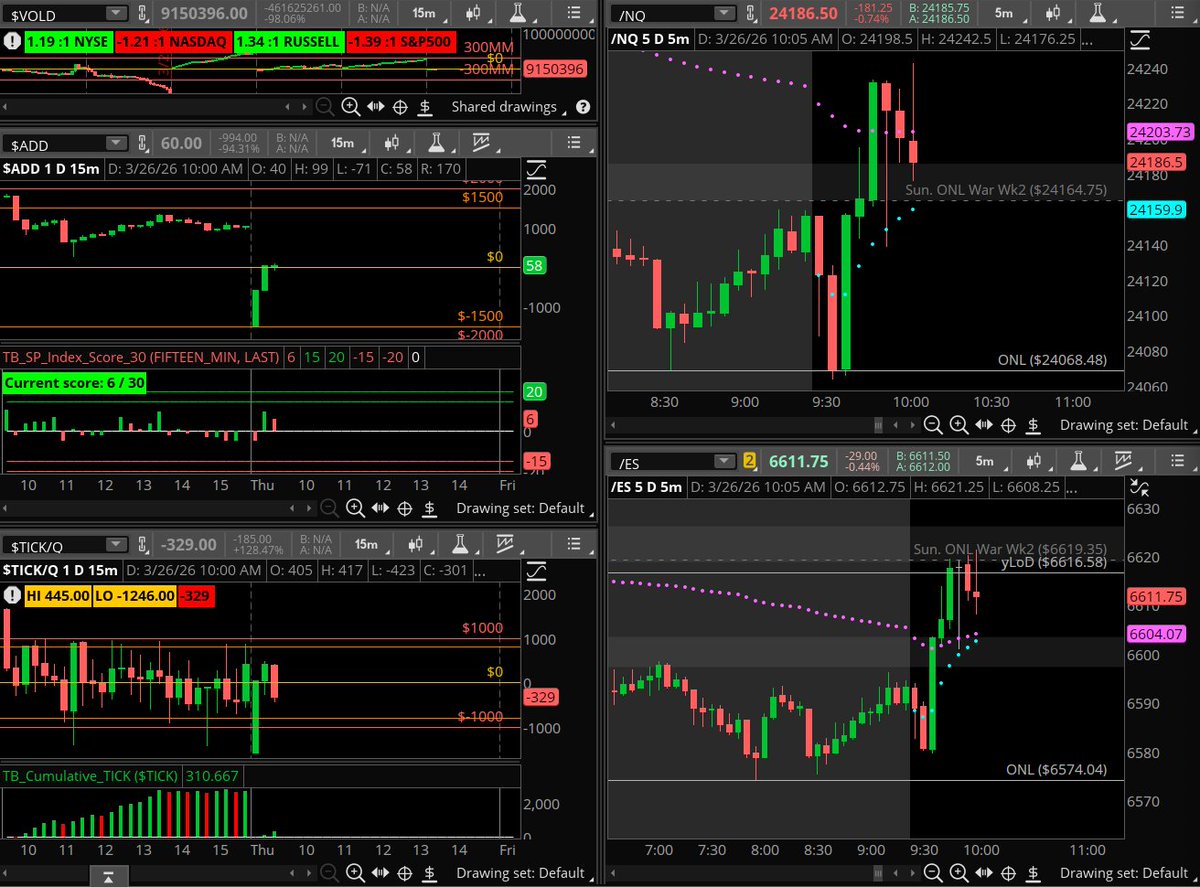Viewport: 1200px width, 887px height.
Task: Click the 'Current score: 6 / 30' label
Action: click(x=73, y=382)
